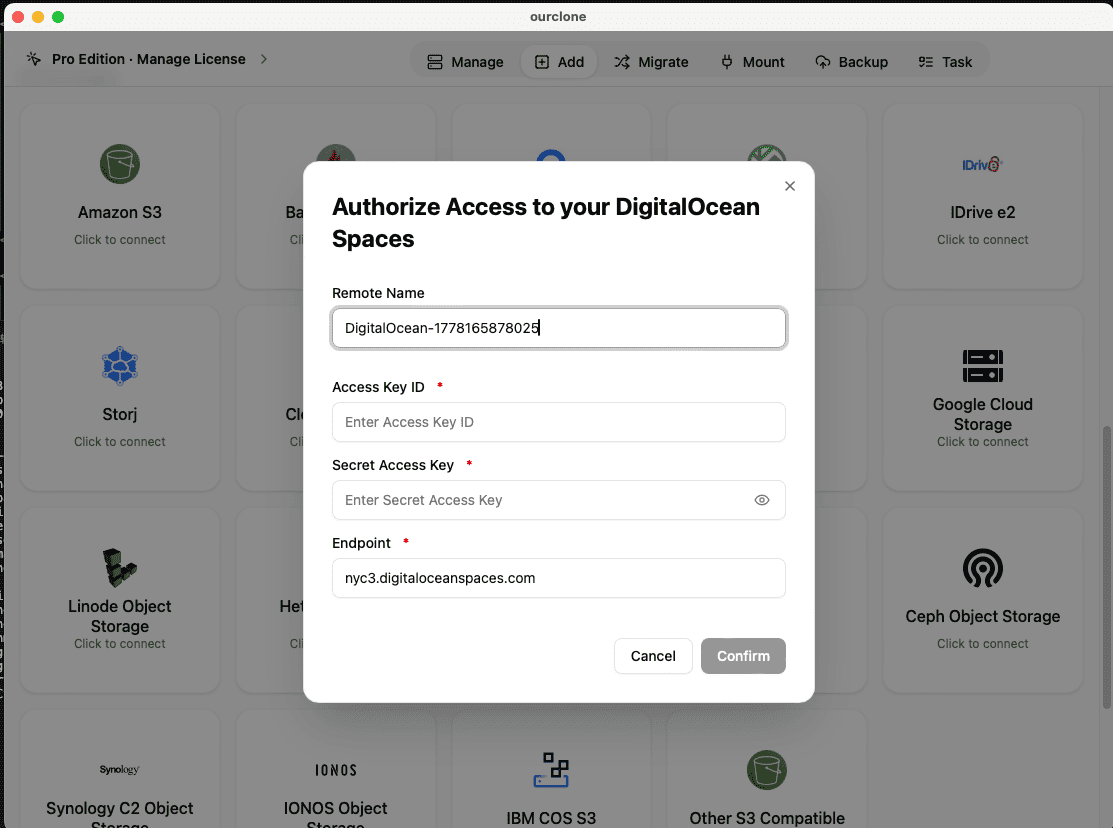
Task: Select the IBM COS S3 label
Action: (552, 818)
